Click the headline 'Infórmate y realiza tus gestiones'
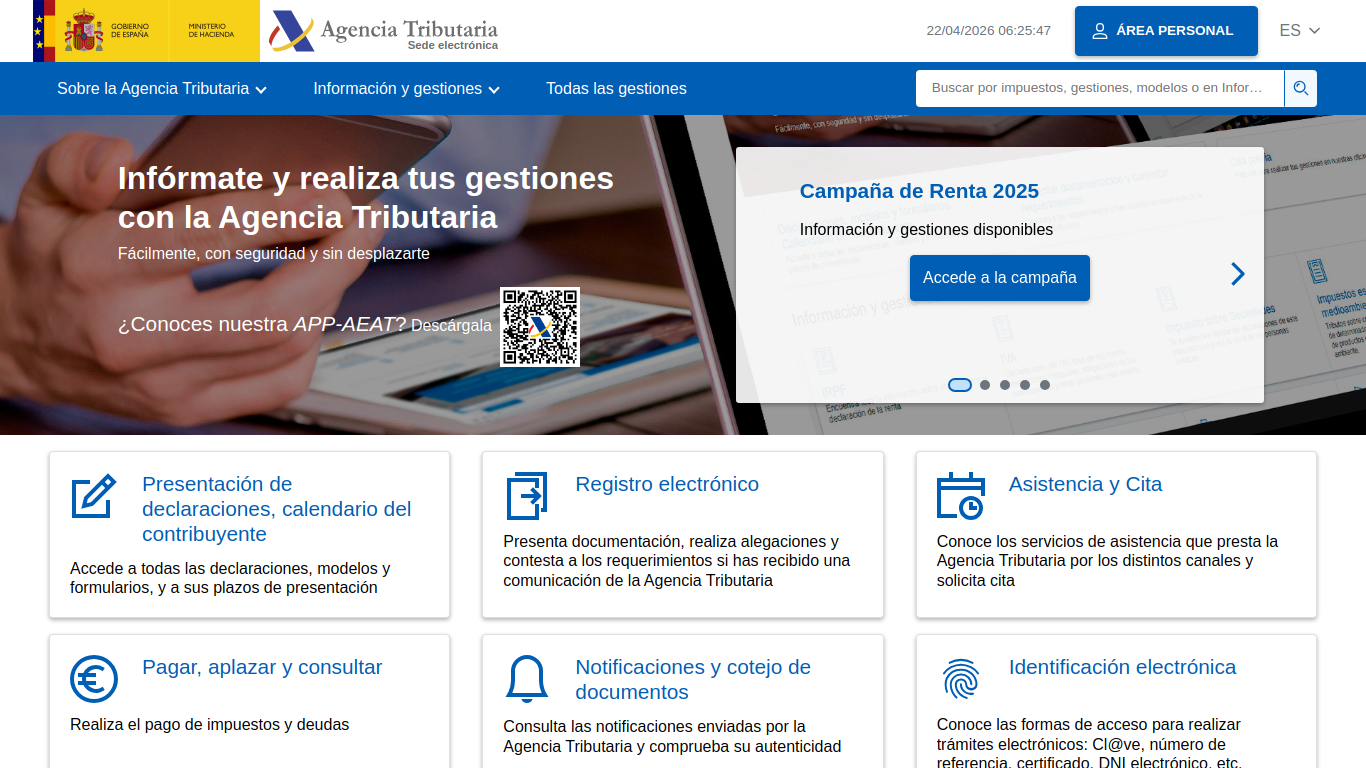Viewport: 1366px width, 768px height. pyautogui.click(x=366, y=197)
